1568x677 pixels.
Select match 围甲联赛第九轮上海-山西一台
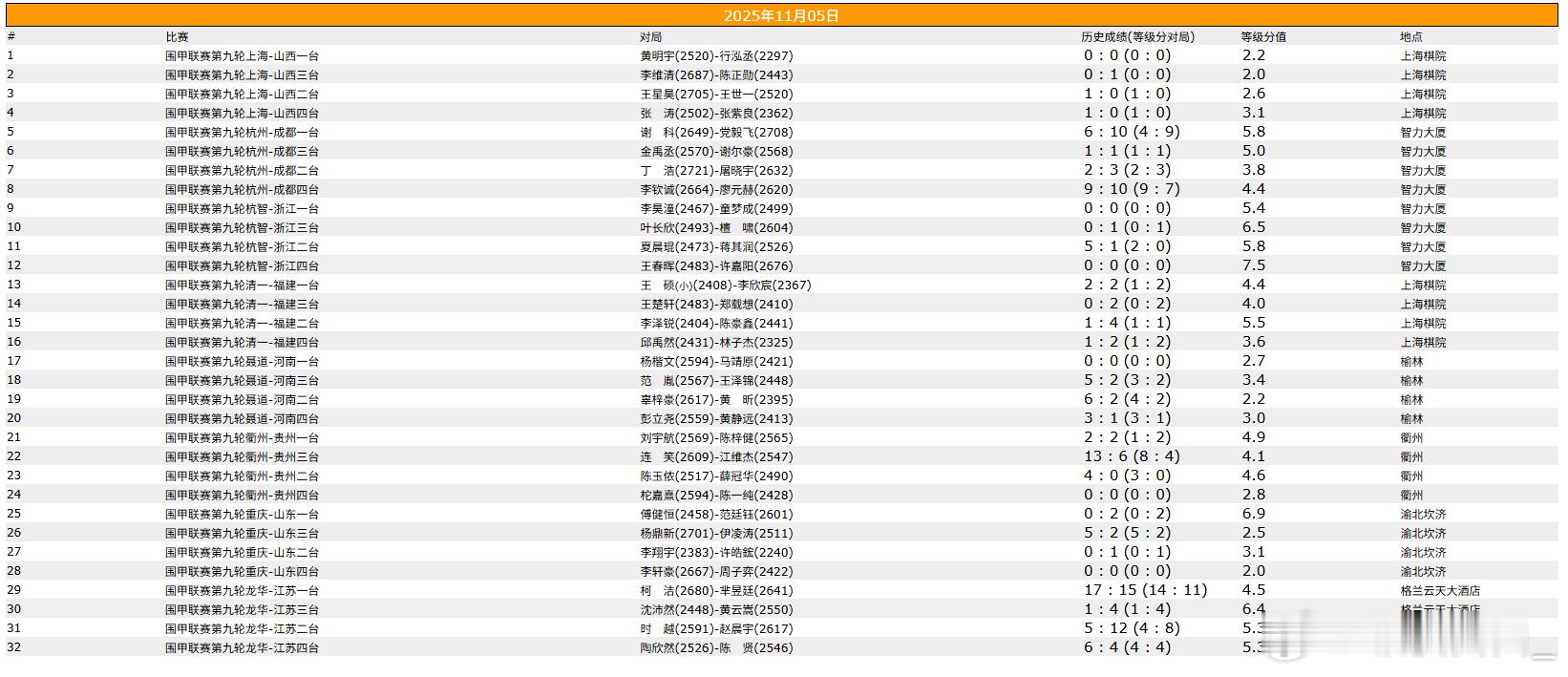(x=243, y=56)
